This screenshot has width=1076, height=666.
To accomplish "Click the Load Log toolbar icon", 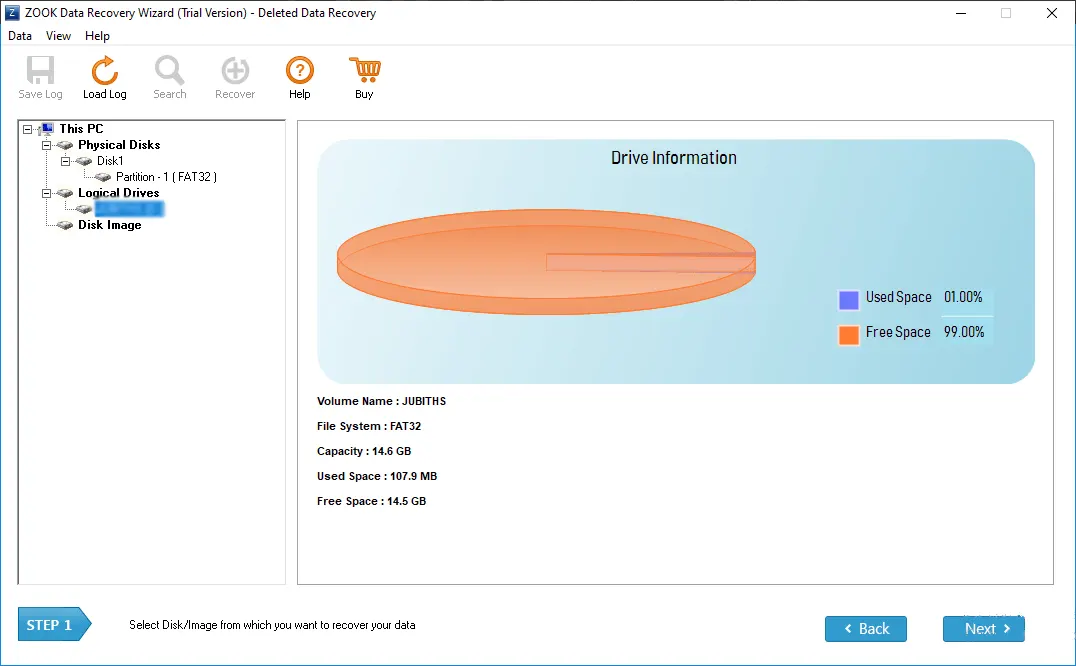I will click(104, 70).
